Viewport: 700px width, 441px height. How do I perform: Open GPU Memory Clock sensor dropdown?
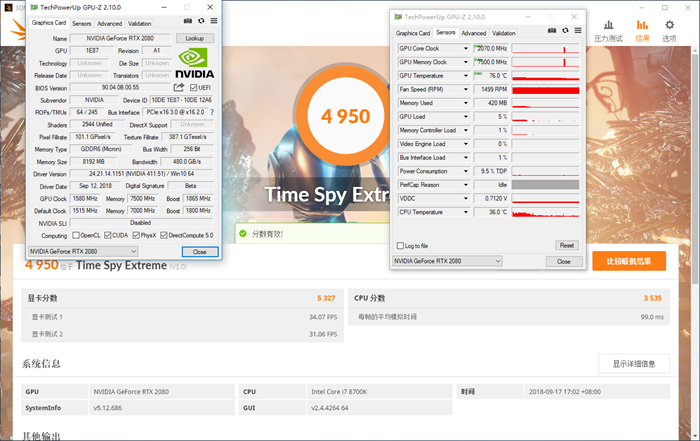click(x=465, y=62)
